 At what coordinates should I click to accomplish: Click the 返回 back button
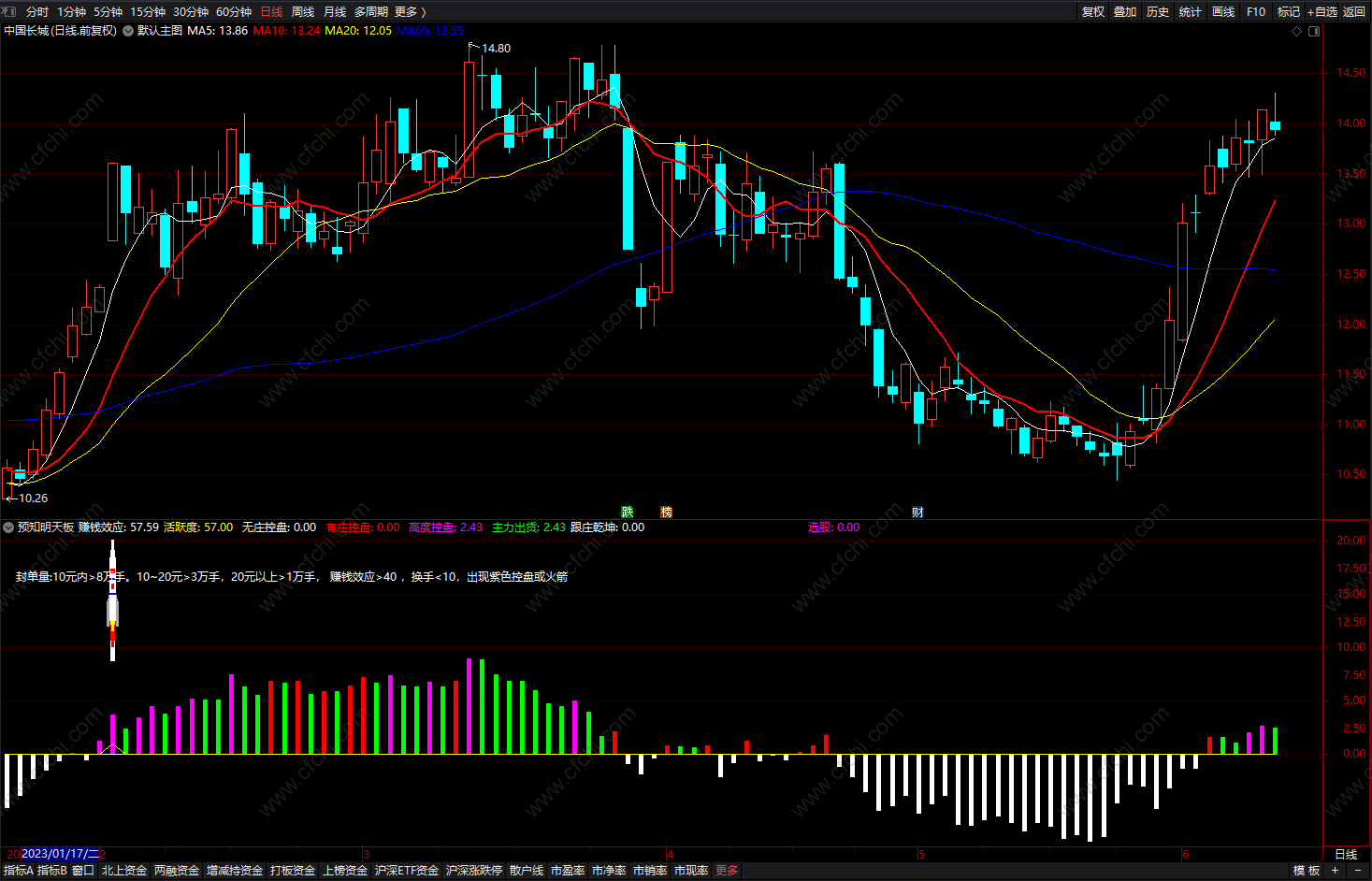pos(1354,11)
